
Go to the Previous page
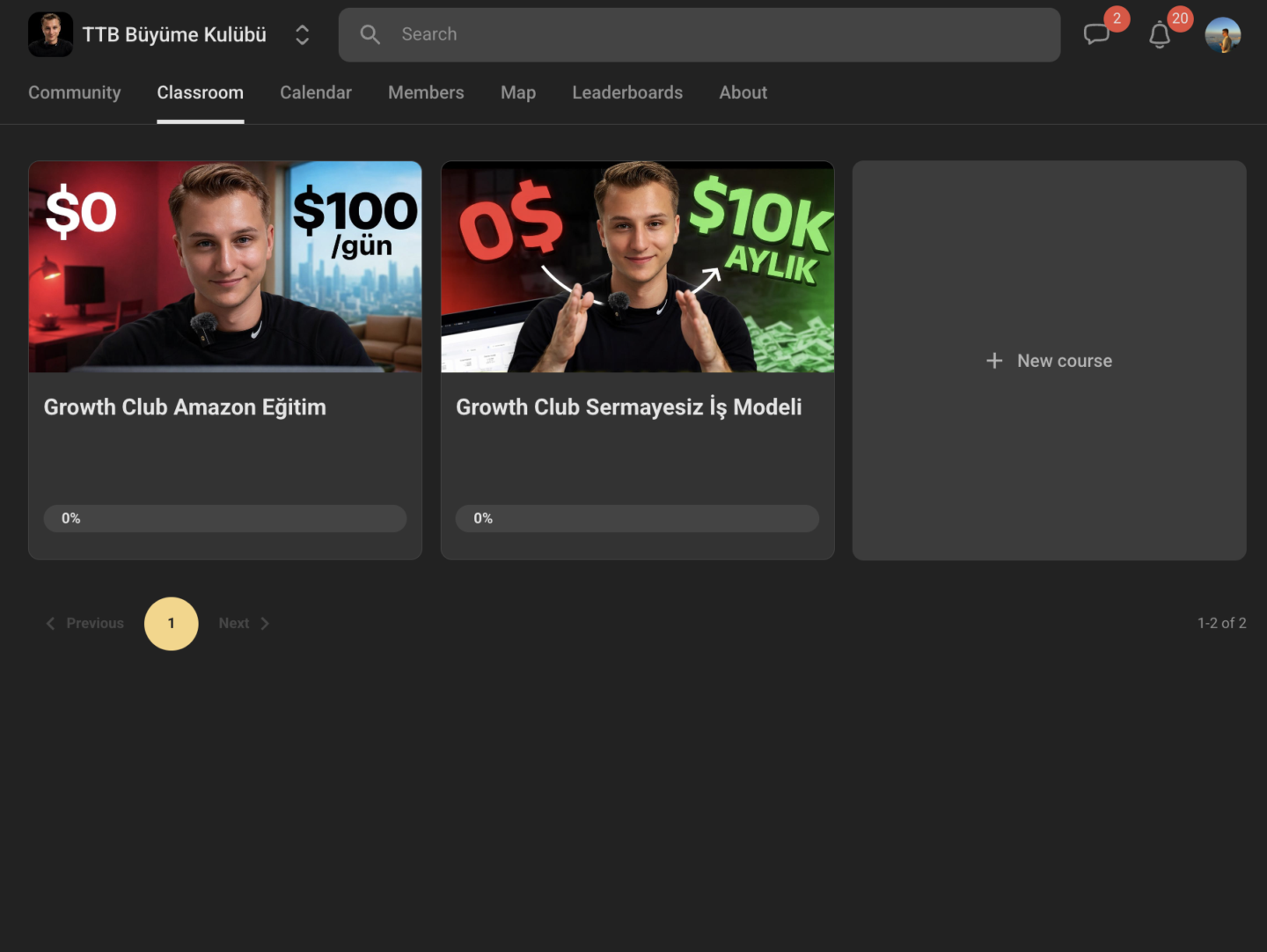(84, 623)
